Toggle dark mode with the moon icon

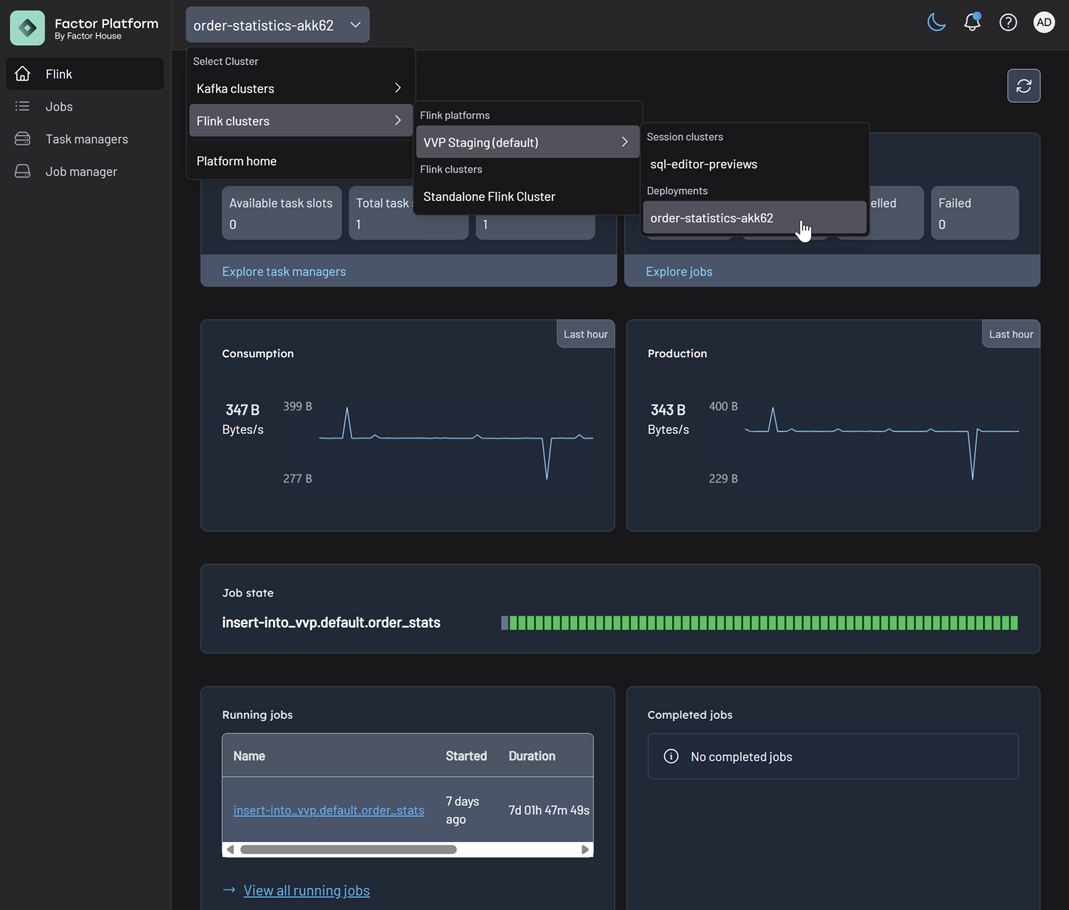pos(936,21)
